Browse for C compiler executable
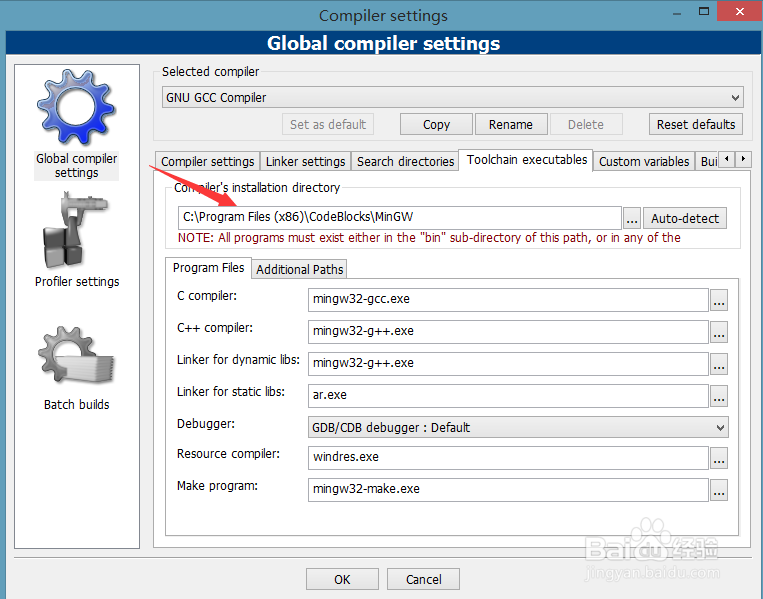Viewport: 763px width, 599px height. 719,300
